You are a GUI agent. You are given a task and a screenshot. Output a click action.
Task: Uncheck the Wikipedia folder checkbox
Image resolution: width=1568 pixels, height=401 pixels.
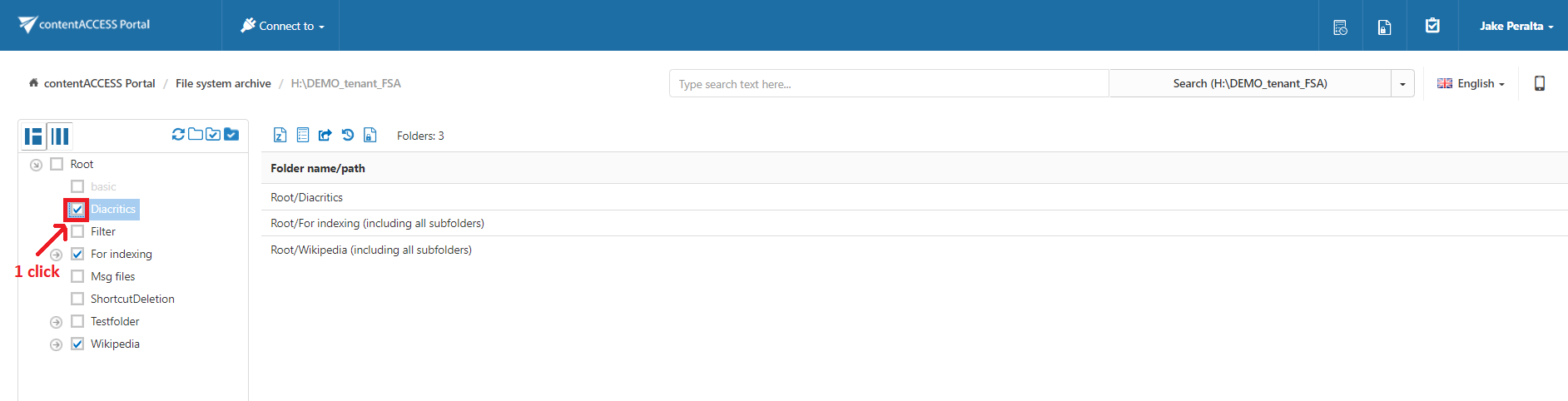point(77,344)
